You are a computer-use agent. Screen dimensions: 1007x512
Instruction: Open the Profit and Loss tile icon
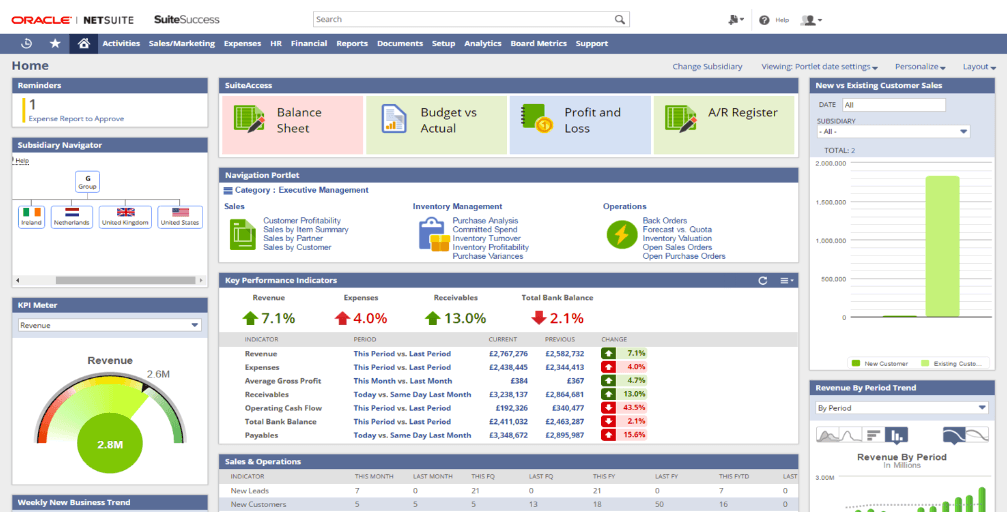[538, 119]
